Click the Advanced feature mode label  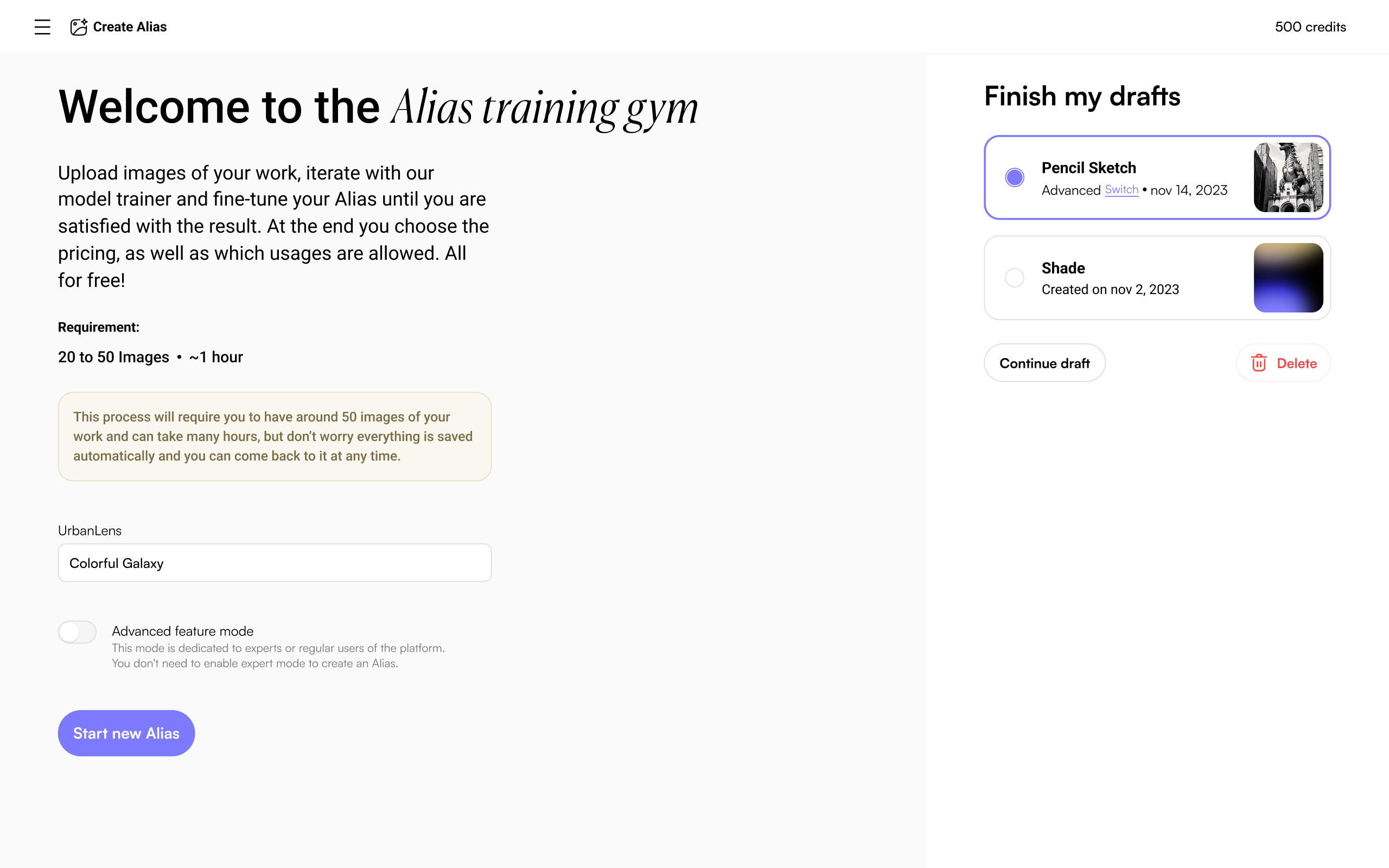[182, 631]
